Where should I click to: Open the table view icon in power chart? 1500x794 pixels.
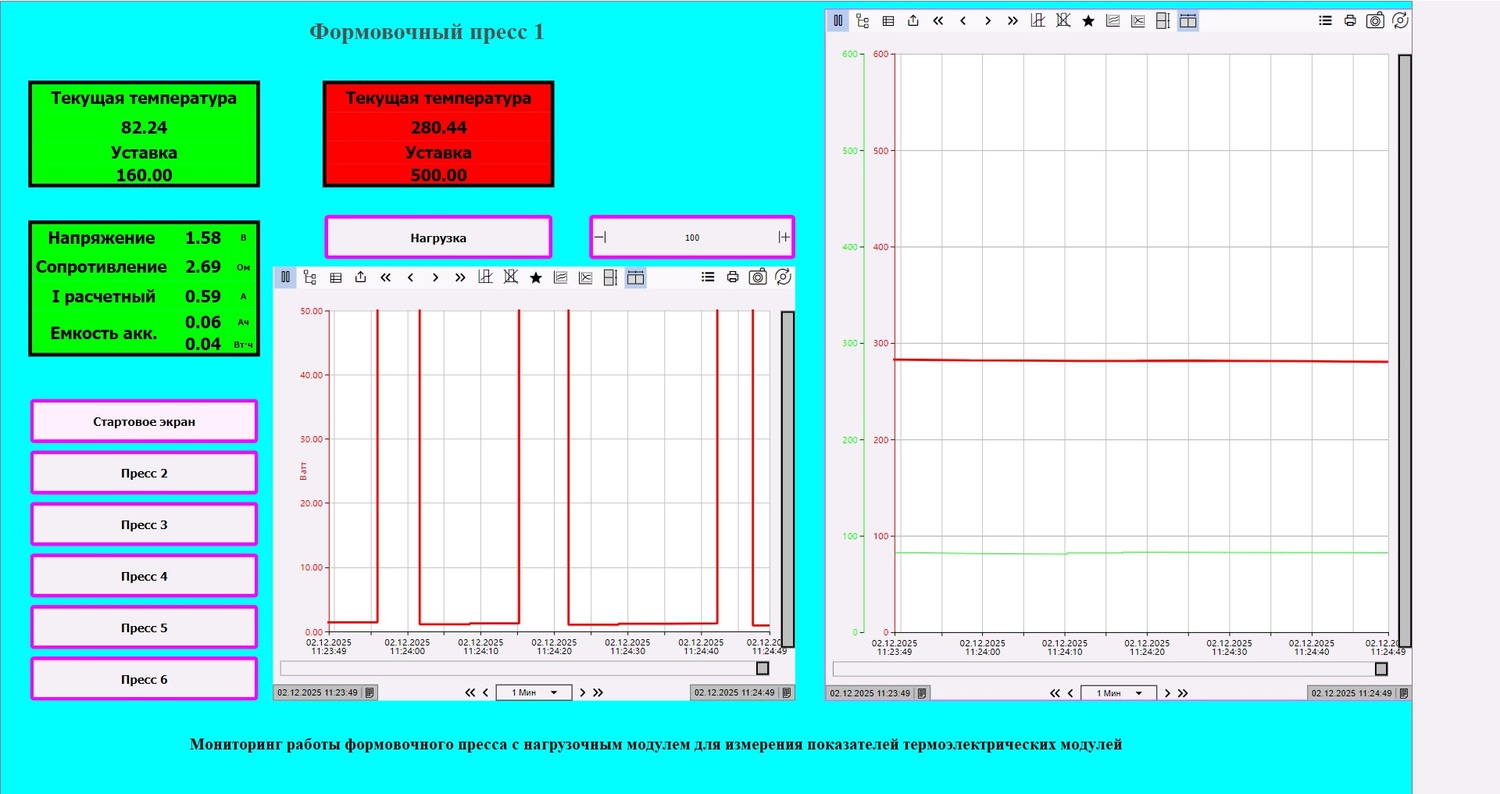pyautogui.click(x=335, y=277)
